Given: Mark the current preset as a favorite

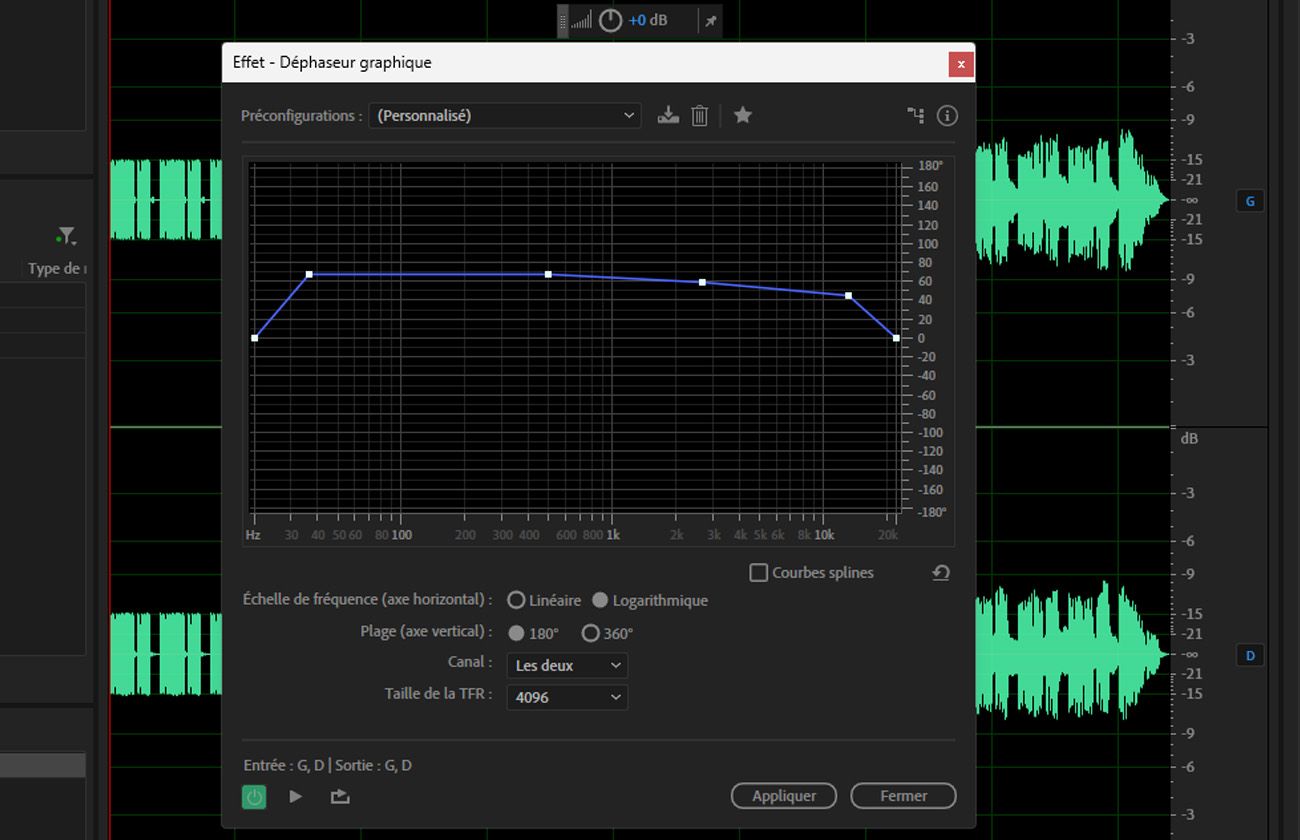Looking at the screenshot, I should click(743, 115).
